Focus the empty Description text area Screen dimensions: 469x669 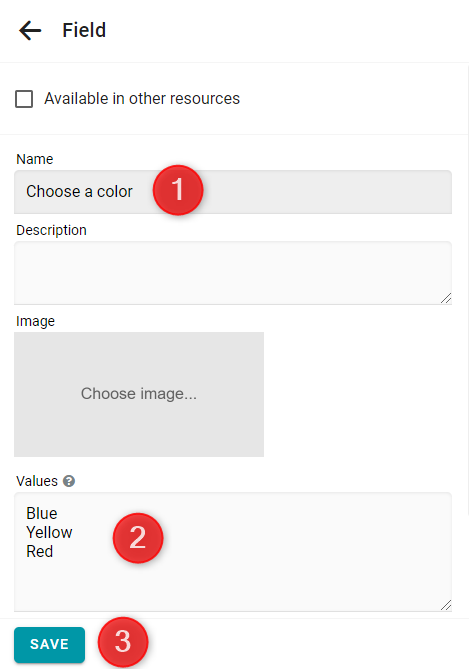pyautogui.click(x=233, y=273)
